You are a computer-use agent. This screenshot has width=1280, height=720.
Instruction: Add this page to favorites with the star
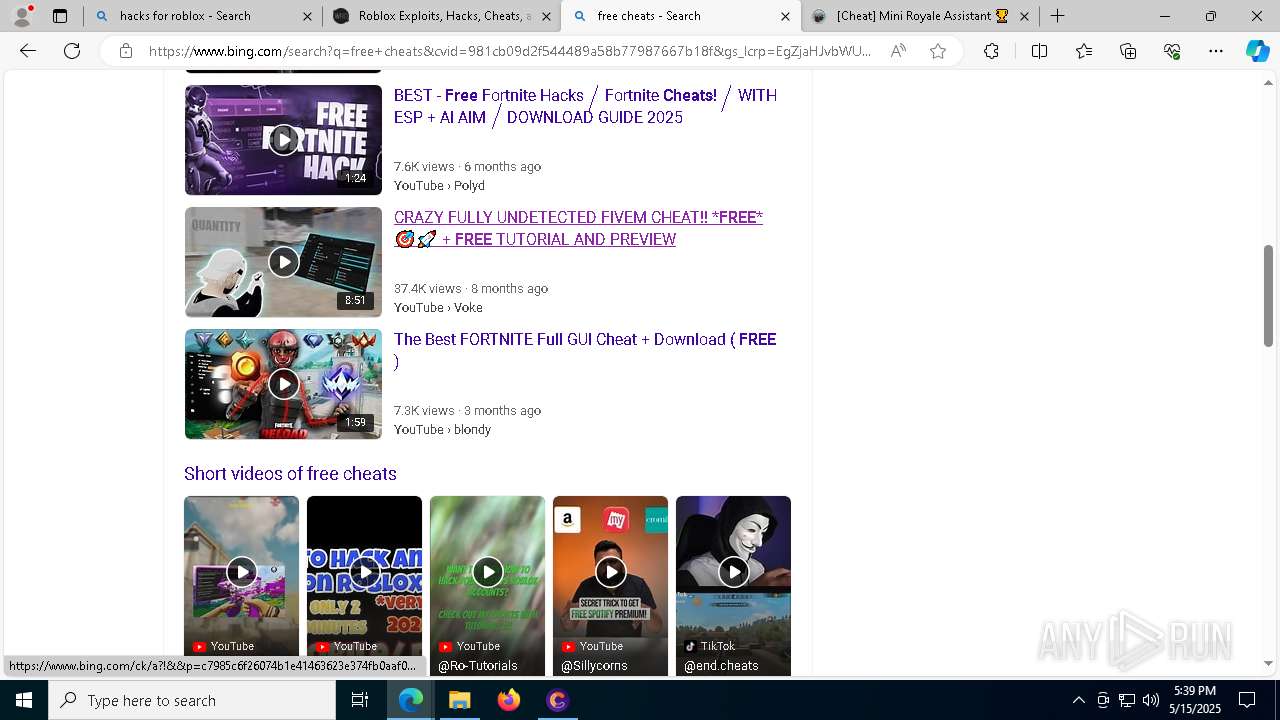pyautogui.click(x=938, y=51)
